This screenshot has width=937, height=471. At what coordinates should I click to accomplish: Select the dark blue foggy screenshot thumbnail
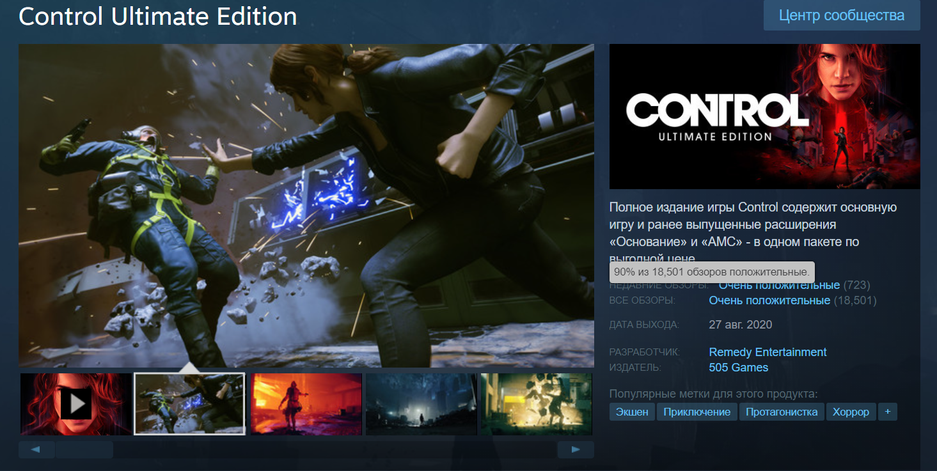click(x=421, y=404)
